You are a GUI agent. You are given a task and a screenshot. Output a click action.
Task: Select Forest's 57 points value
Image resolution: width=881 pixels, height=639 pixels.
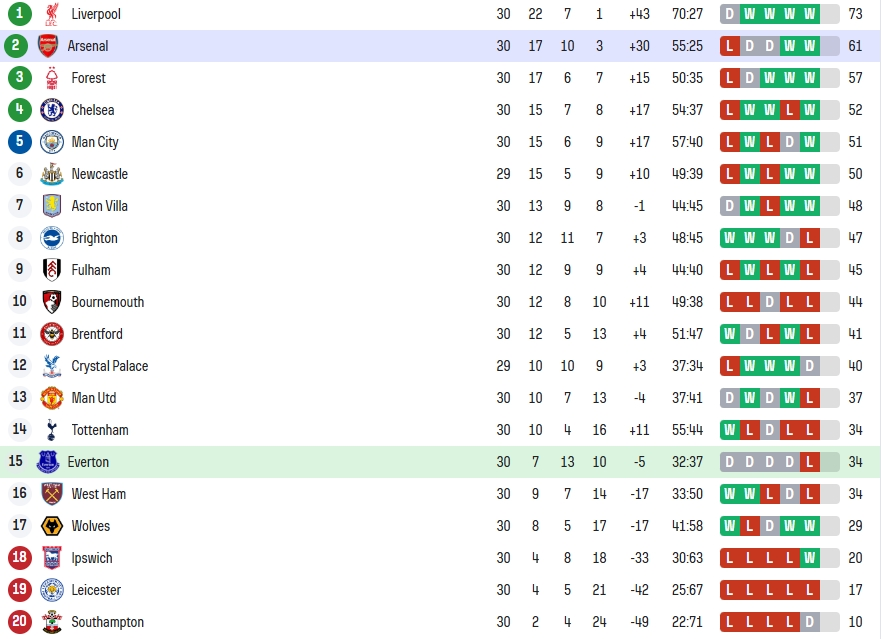[x=855, y=78]
